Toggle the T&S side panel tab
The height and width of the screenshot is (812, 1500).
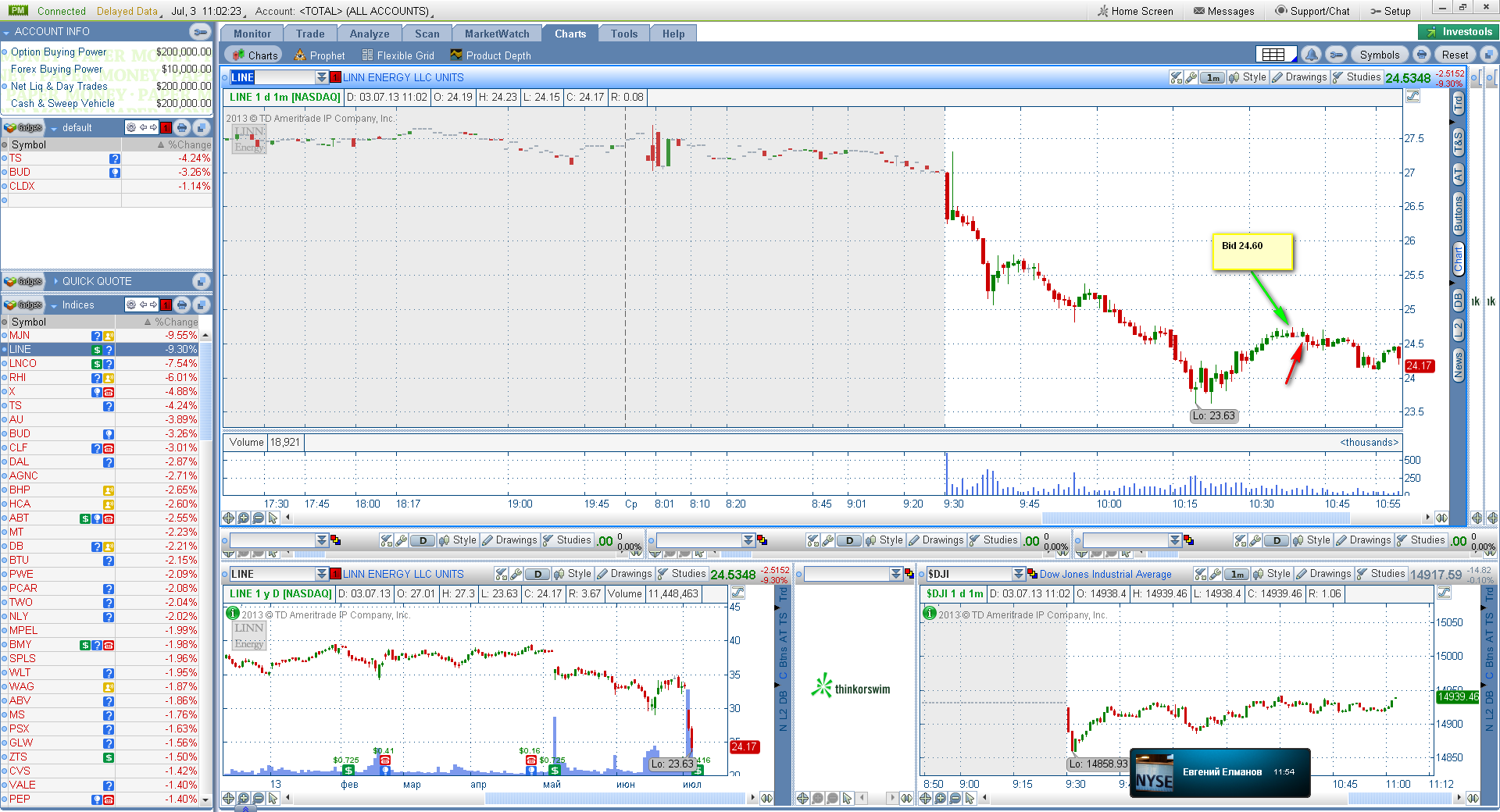pos(1458,143)
